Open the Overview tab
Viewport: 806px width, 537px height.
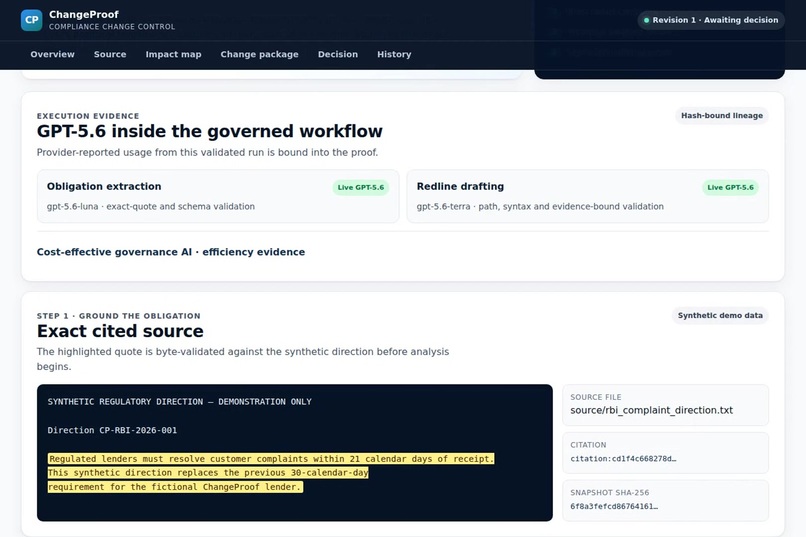pyautogui.click(x=52, y=54)
